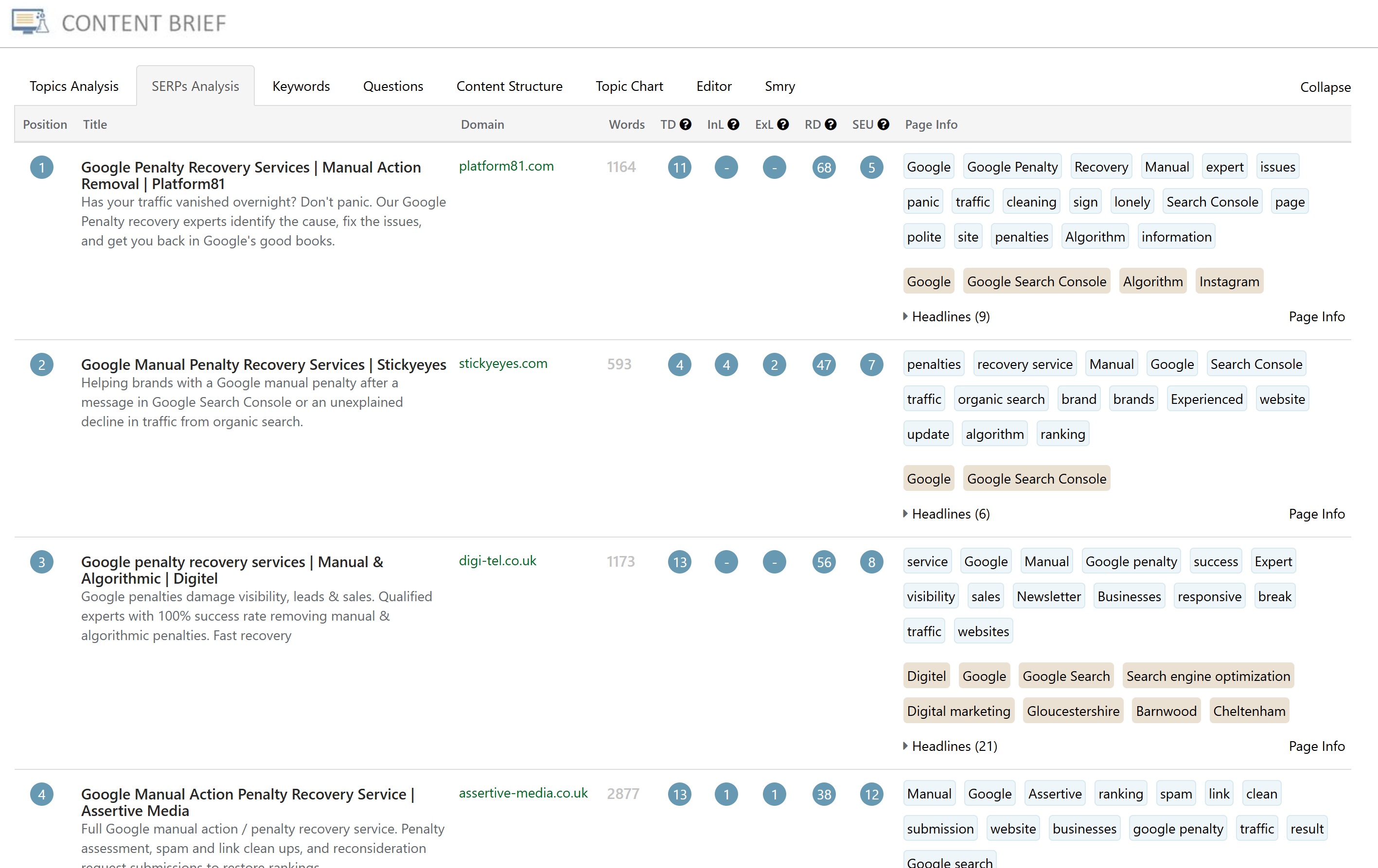This screenshot has height=868, width=1378.
Task: Click the tan 'Instagram' entity tag
Action: [x=1229, y=281]
